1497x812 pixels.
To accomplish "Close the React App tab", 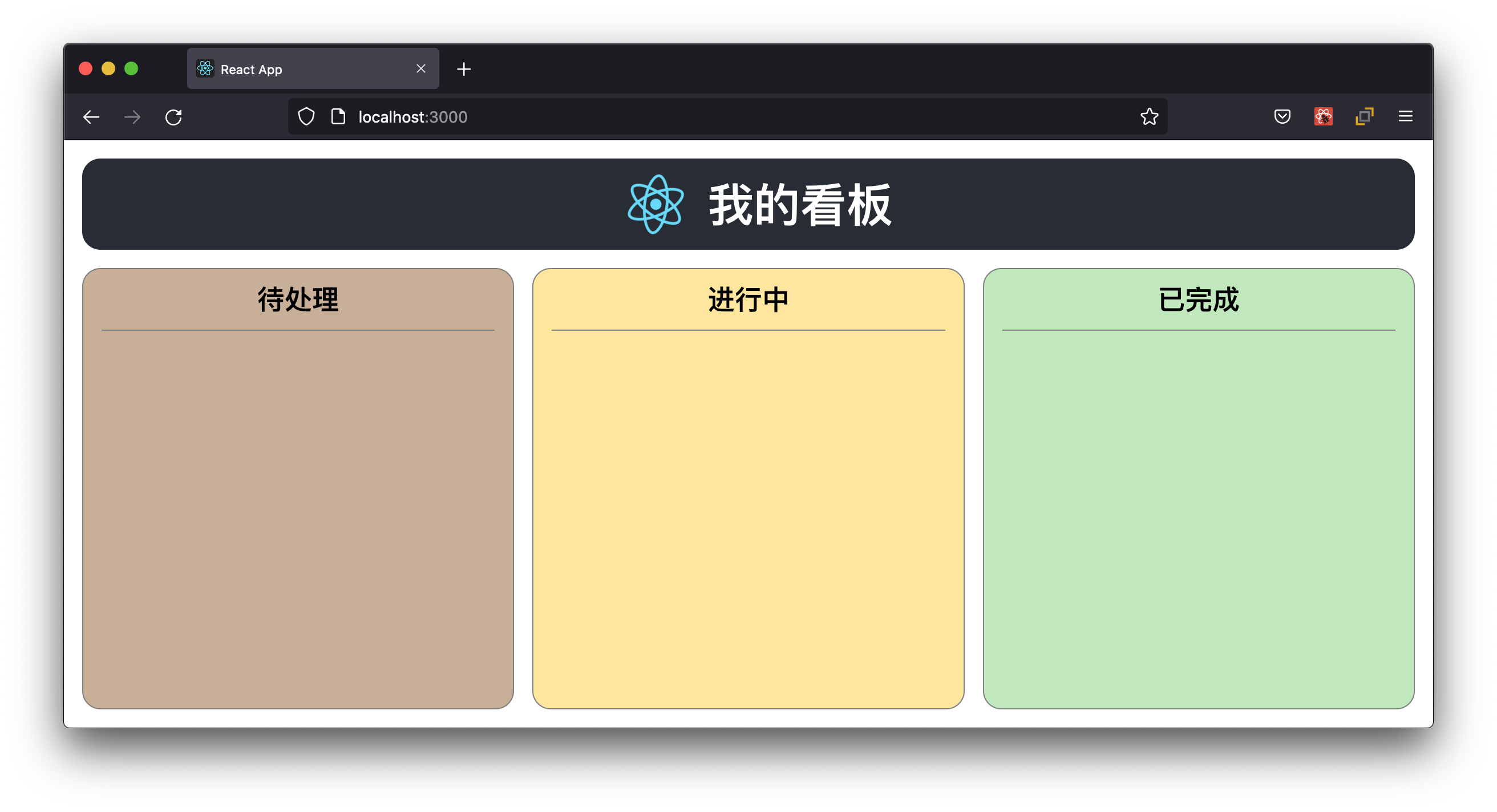I will [420, 68].
